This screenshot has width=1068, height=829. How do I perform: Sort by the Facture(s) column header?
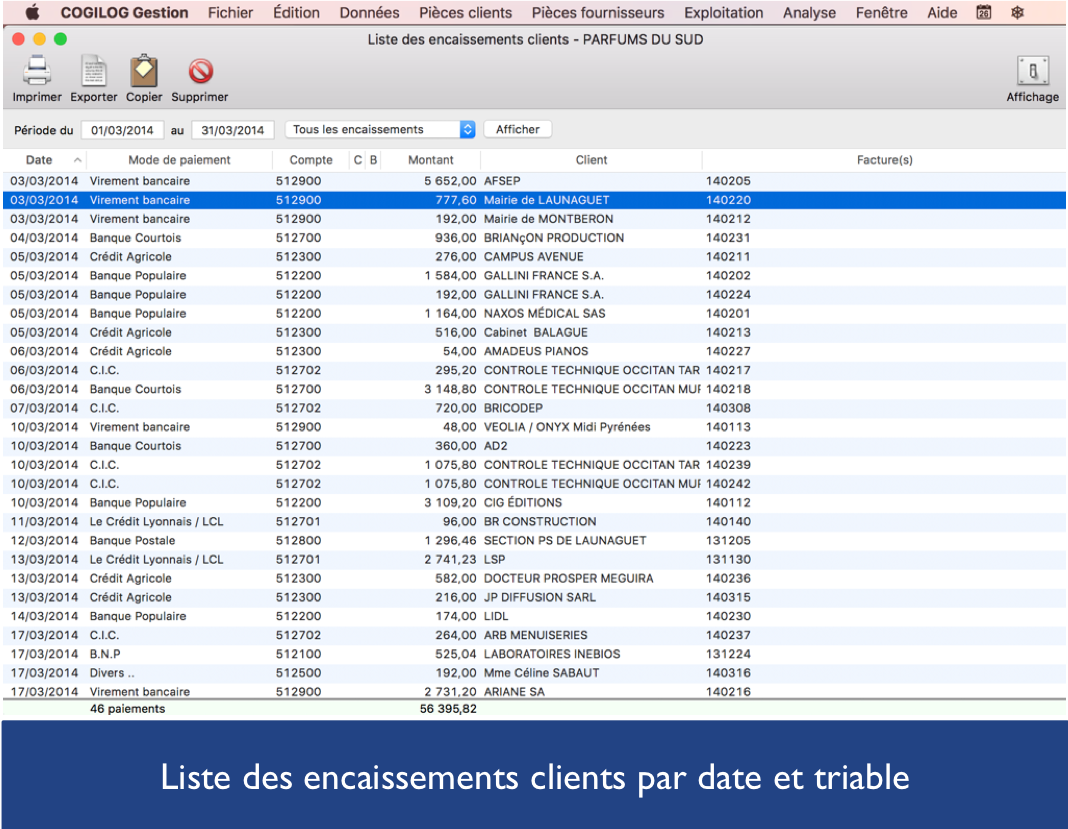point(884,160)
